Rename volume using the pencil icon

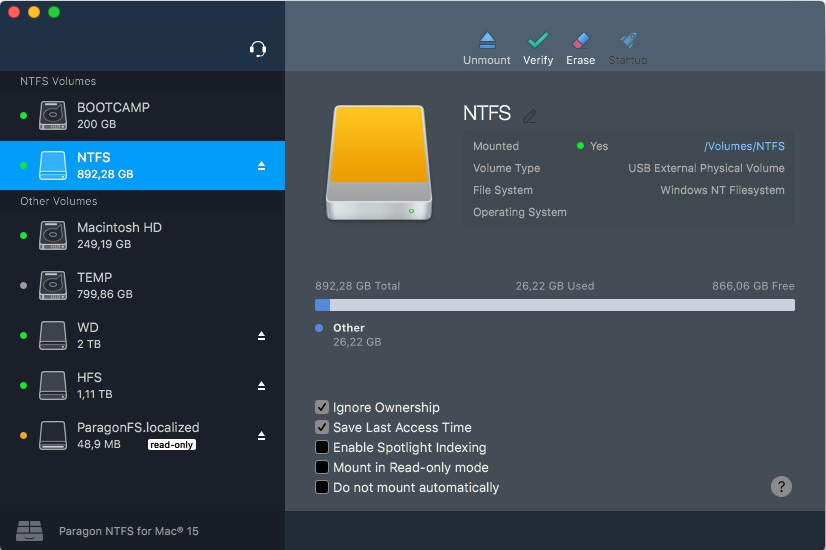click(530, 116)
